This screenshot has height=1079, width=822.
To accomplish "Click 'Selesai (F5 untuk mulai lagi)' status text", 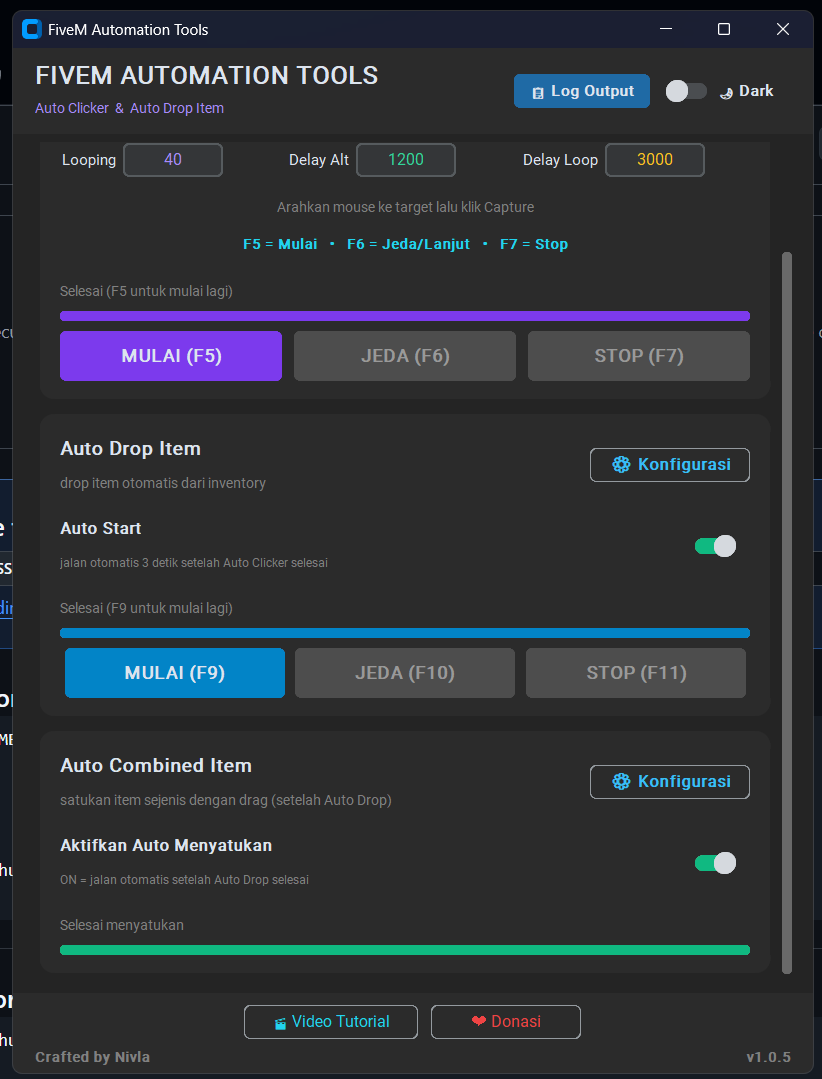I will [x=147, y=291].
